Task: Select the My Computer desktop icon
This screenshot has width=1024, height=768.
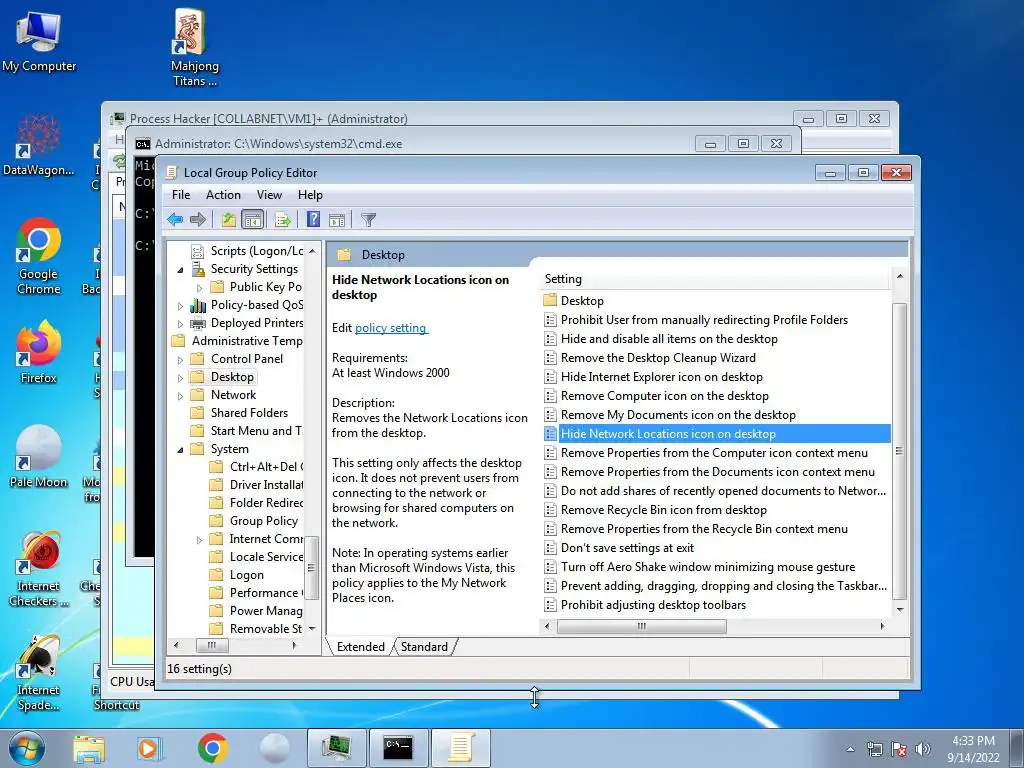Action: (39, 42)
